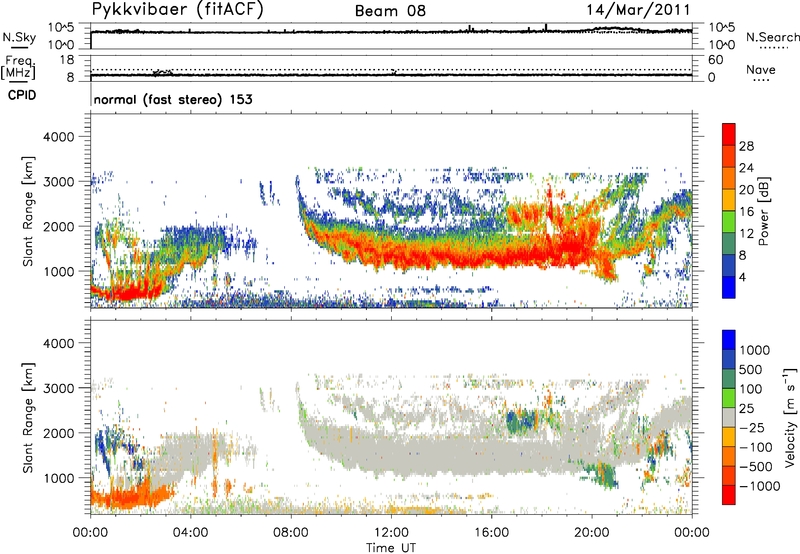Click the date '14/Mar/2011'
This screenshot has height=554, width=800.
(638, 10)
